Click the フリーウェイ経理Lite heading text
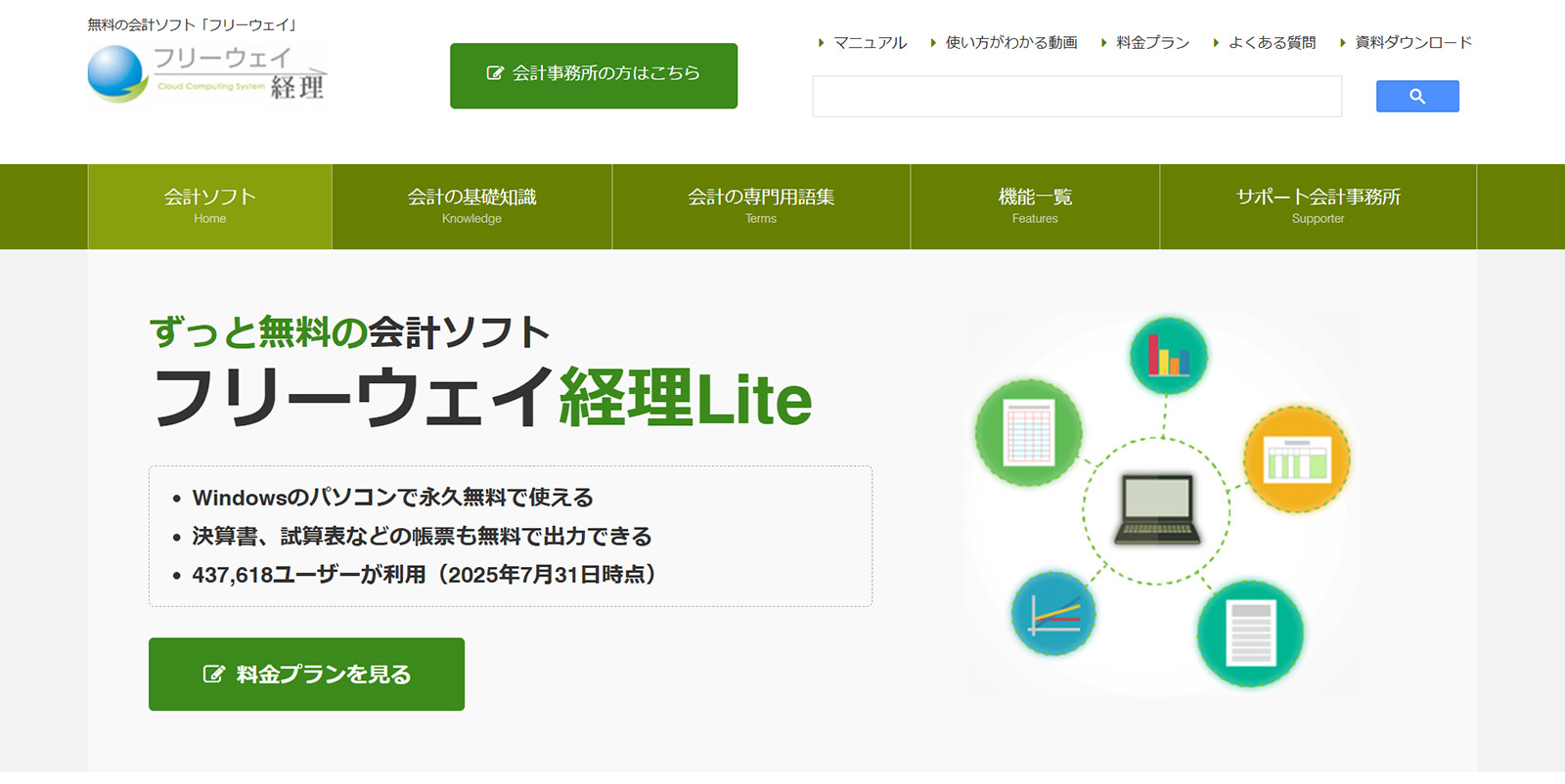This screenshot has height=784, width=1565. click(482, 398)
